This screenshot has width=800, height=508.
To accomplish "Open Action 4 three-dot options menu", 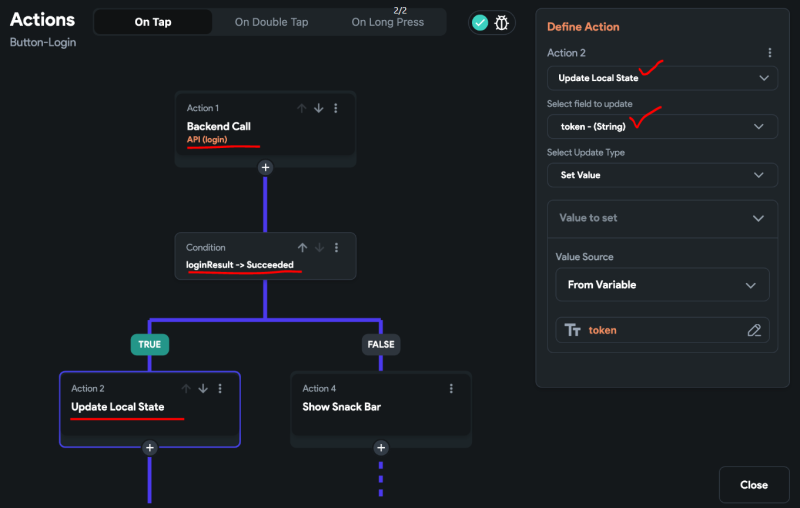I will (451, 389).
